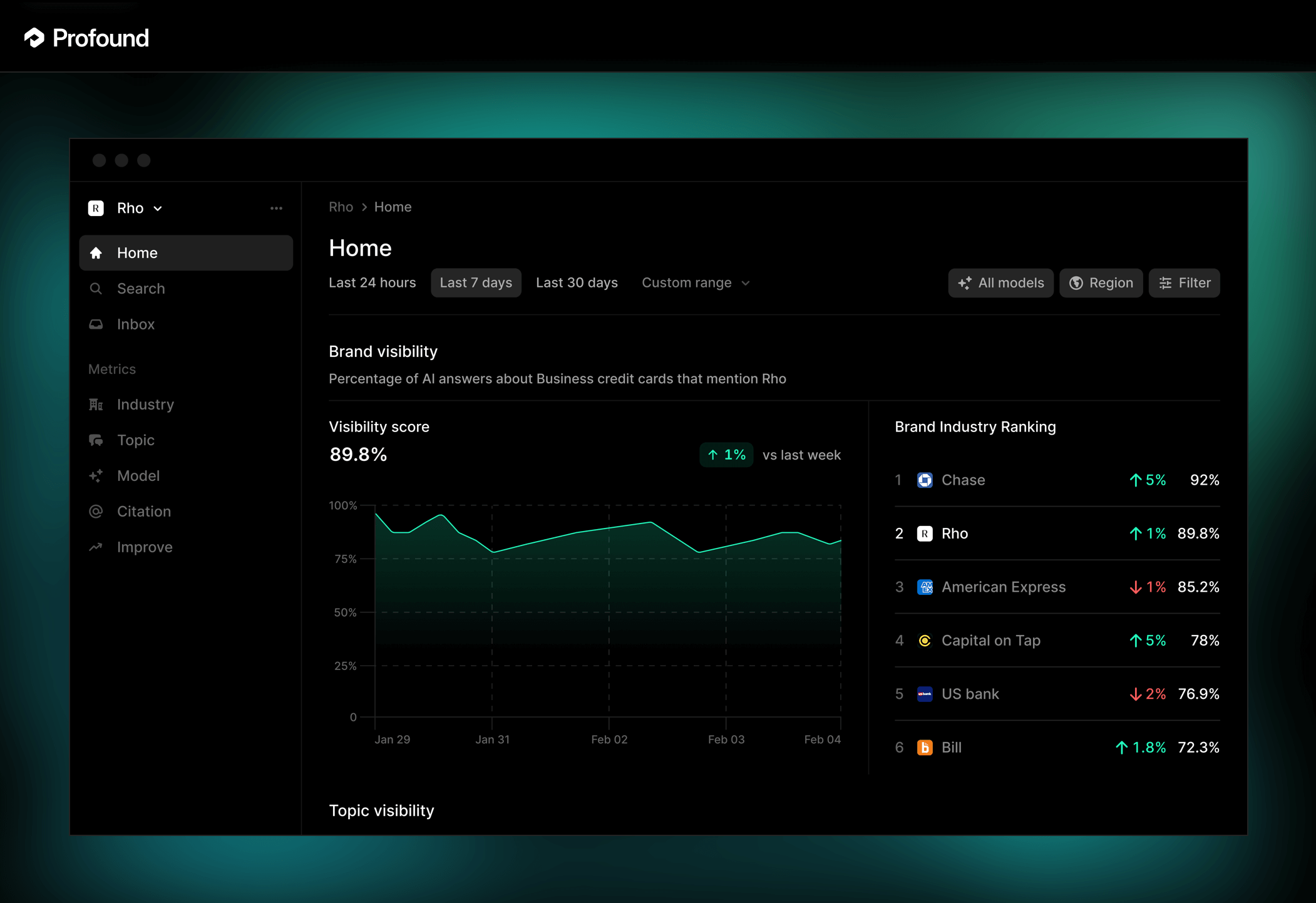Click the Filter button
The width and height of the screenshot is (1316, 903).
point(1184,283)
